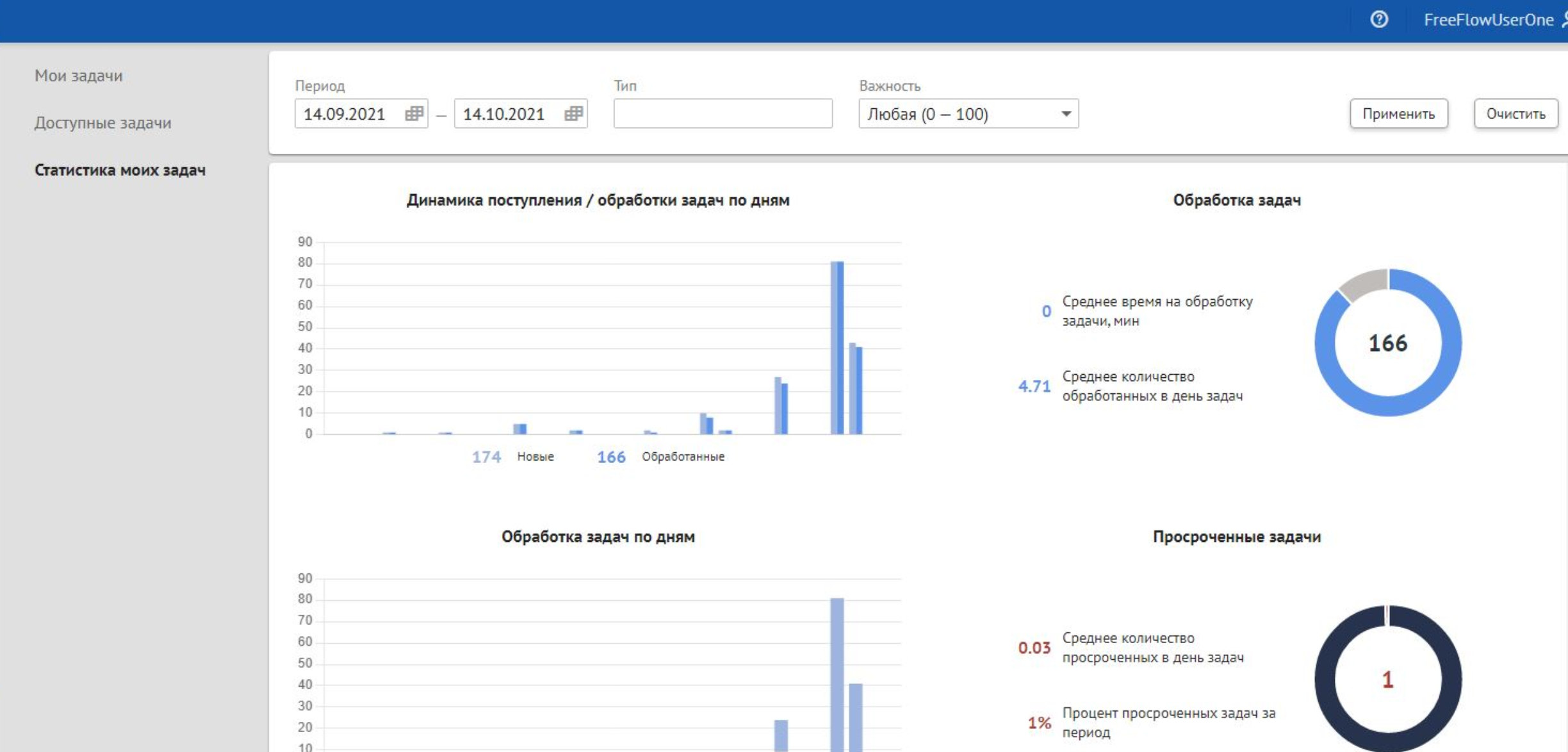Open calendar picker for start date

(x=414, y=113)
